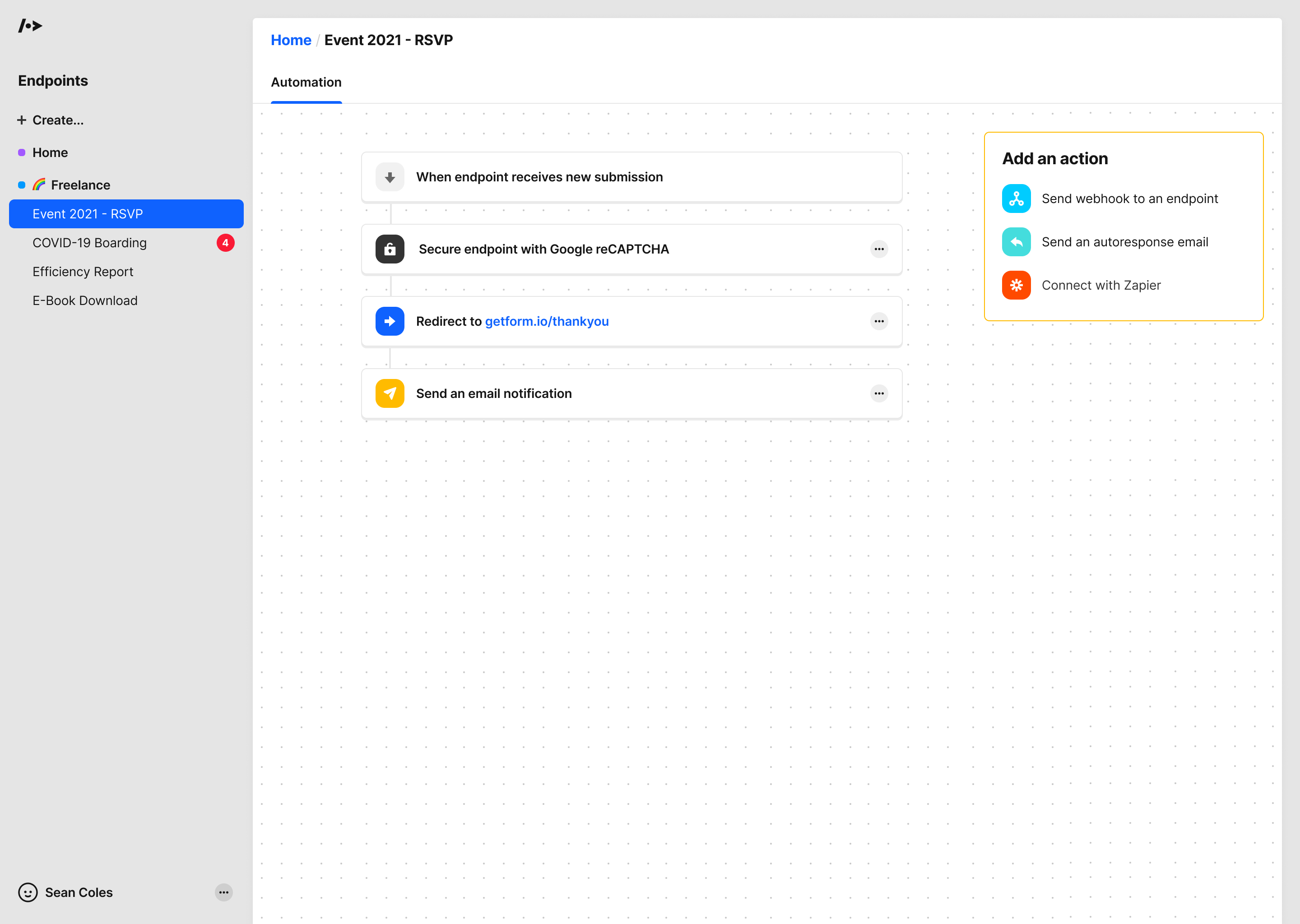1300x924 pixels.
Task: Click the submission trigger arrow icon
Action: click(390, 177)
